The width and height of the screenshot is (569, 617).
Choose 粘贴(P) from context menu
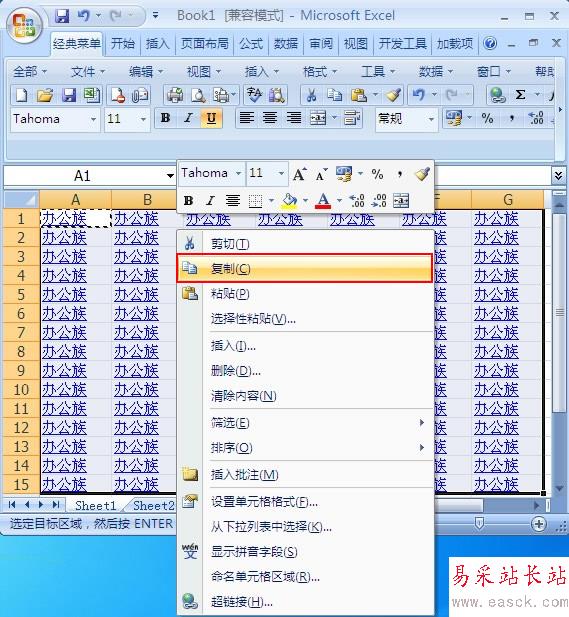coord(305,294)
